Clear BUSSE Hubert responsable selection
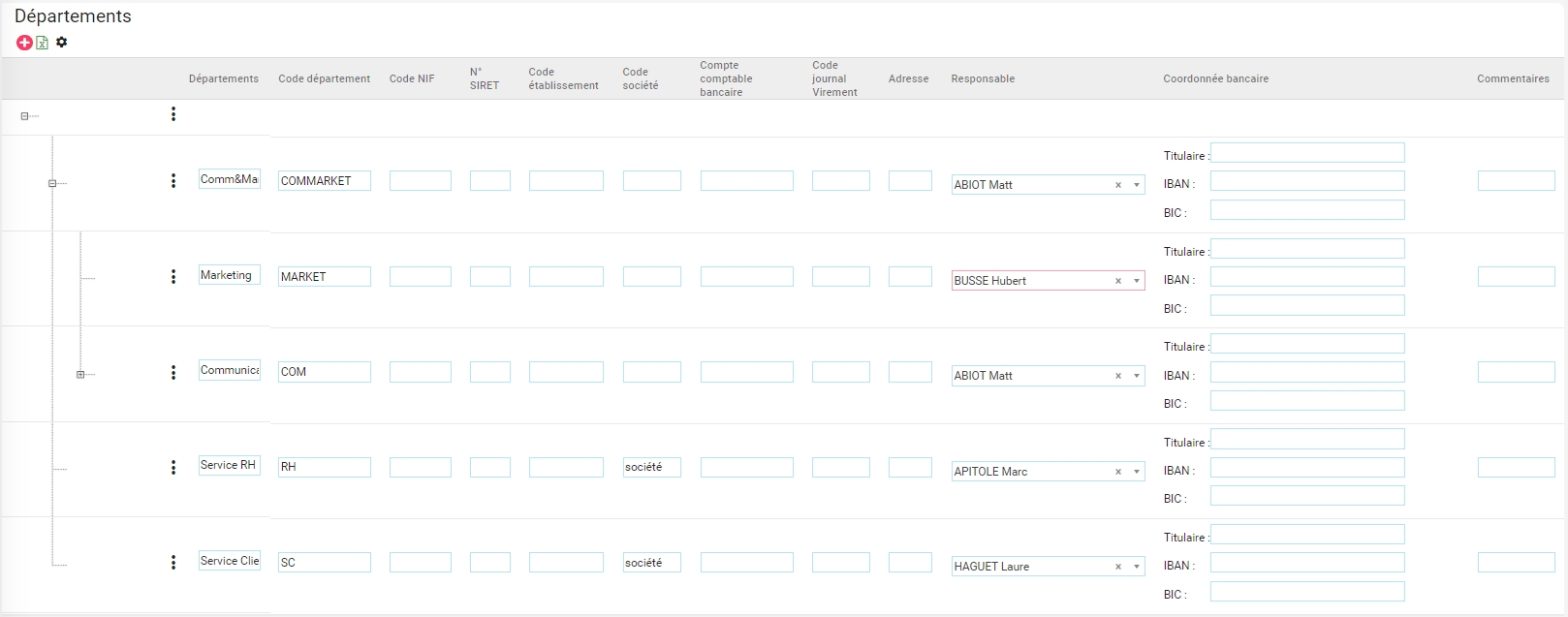 [x=1118, y=281]
